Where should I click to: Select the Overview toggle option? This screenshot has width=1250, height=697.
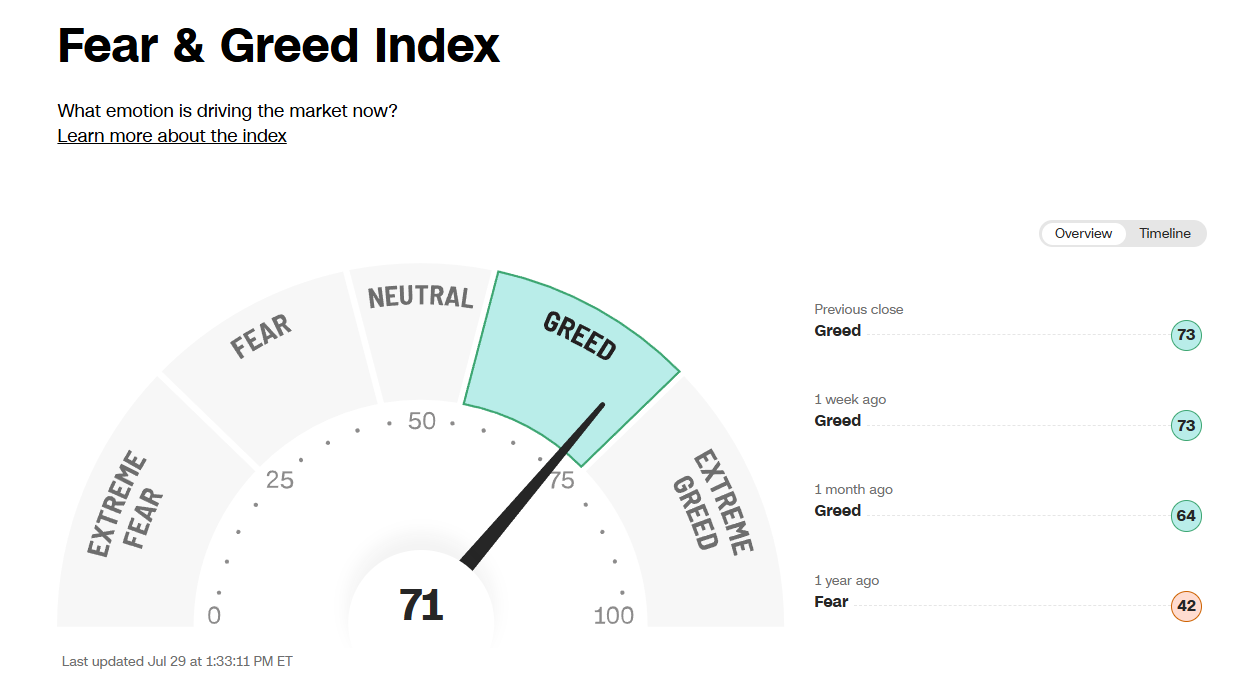coord(1083,233)
